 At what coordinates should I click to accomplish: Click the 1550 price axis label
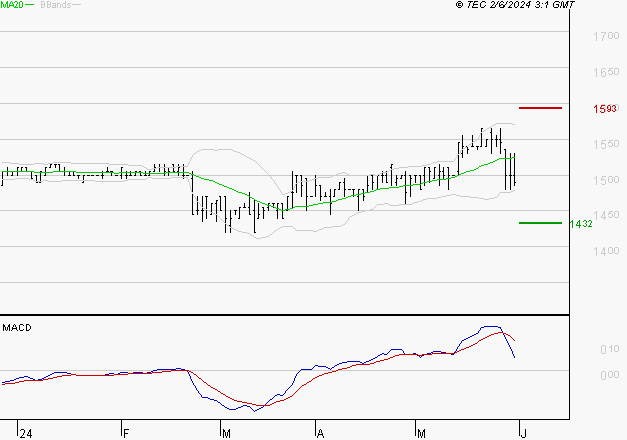click(x=606, y=144)
